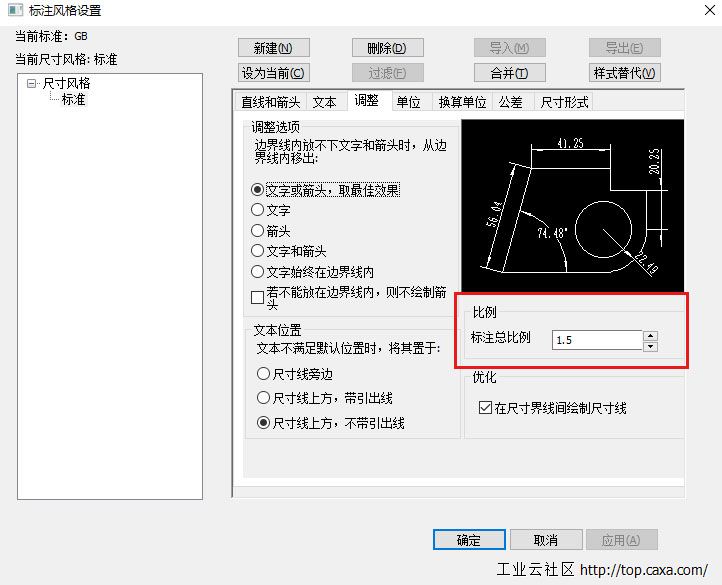Switch to the 尺寸形式 tab

pos(564,102)
